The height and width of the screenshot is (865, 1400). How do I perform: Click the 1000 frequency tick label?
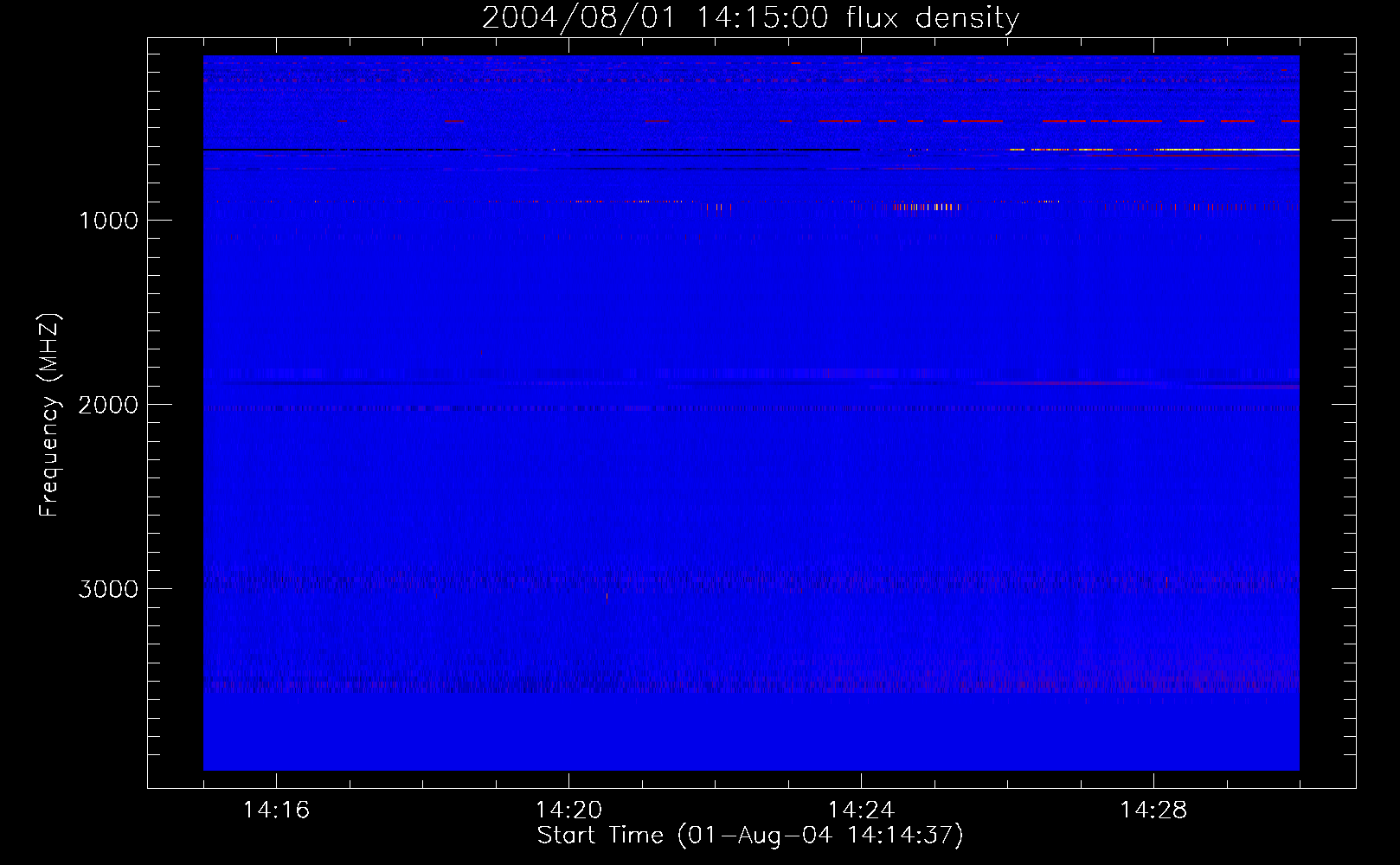click(x=108, y=221)
